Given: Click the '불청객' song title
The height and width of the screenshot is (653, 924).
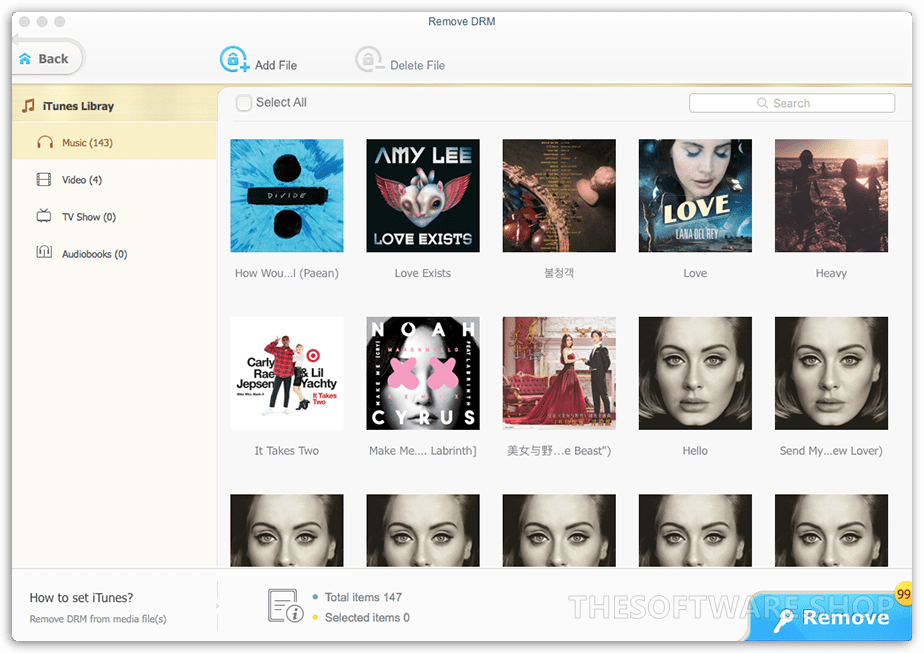Looking at the screenshot, I should pos(559,273).
